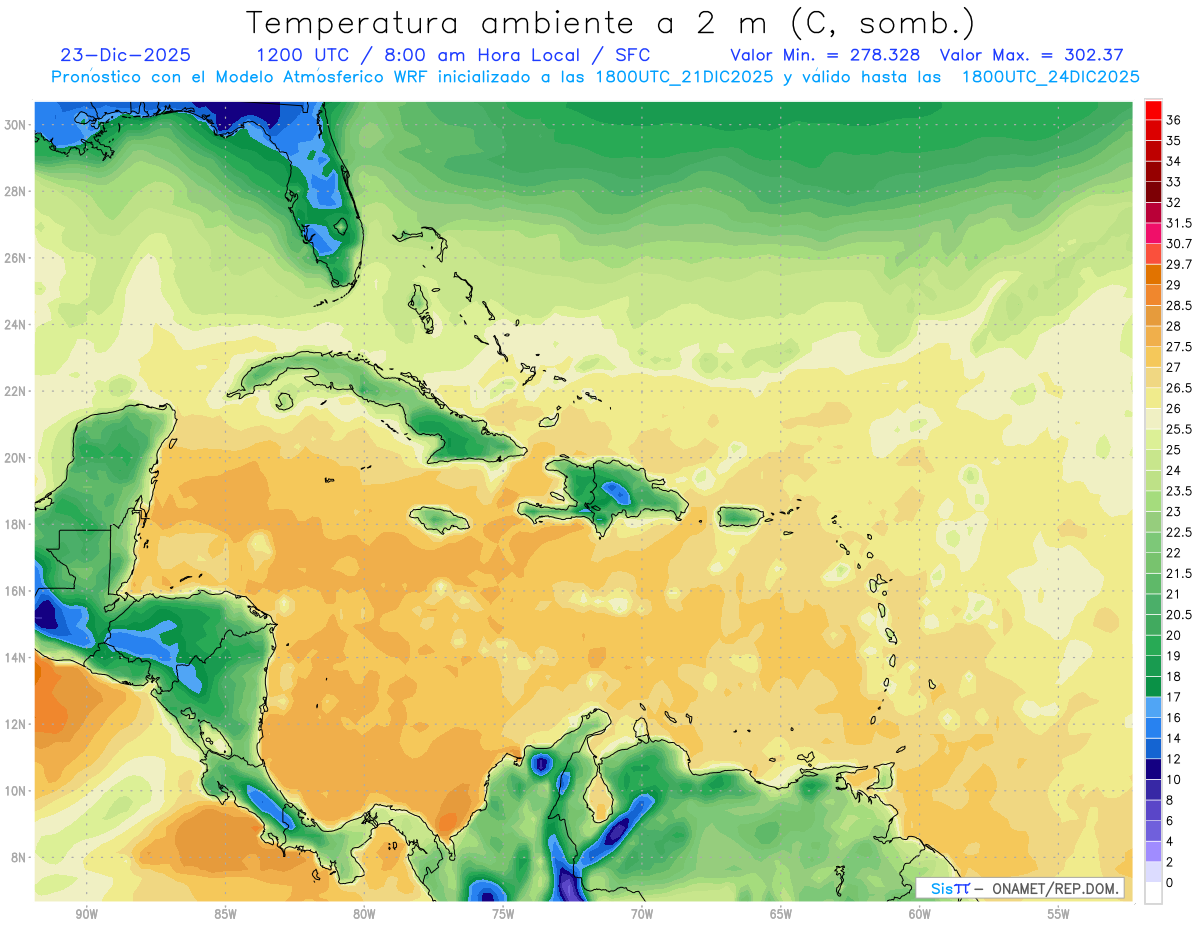Click the '19' value in the temperature legend
Screen dimensions: 1200x927
pyautogui.click(x=1174, y=655)
